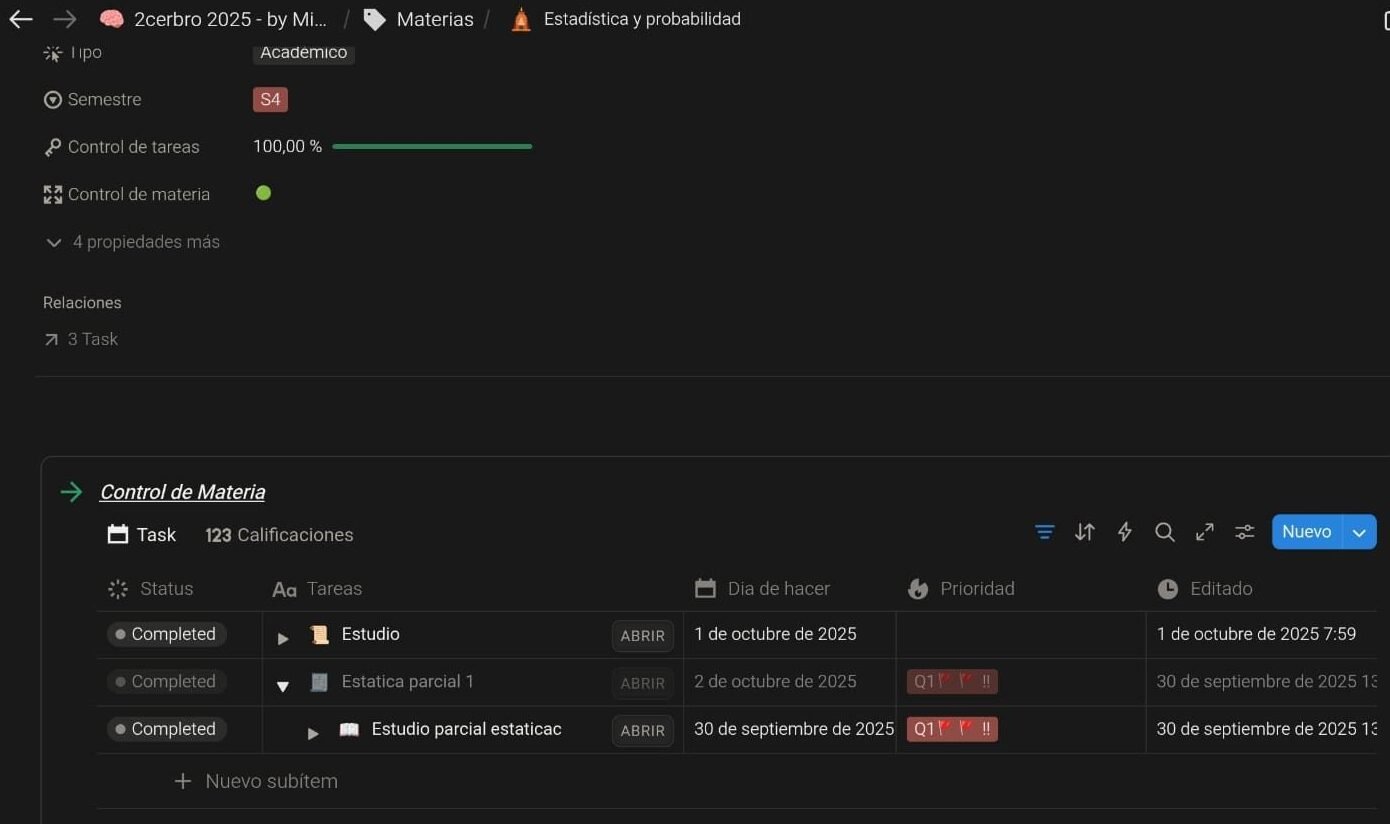Toggle Completed status of Estudio task
Screen dimensions: 1390x824
(x=166, y=634)
